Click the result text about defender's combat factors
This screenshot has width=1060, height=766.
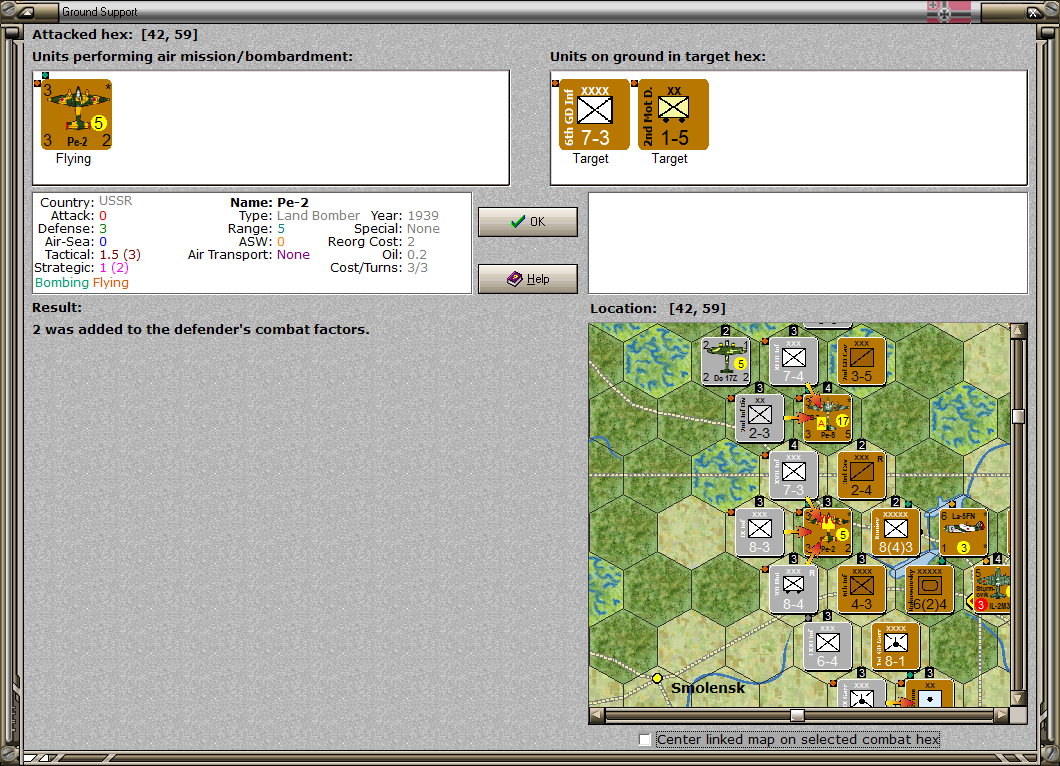click(201, 329)
